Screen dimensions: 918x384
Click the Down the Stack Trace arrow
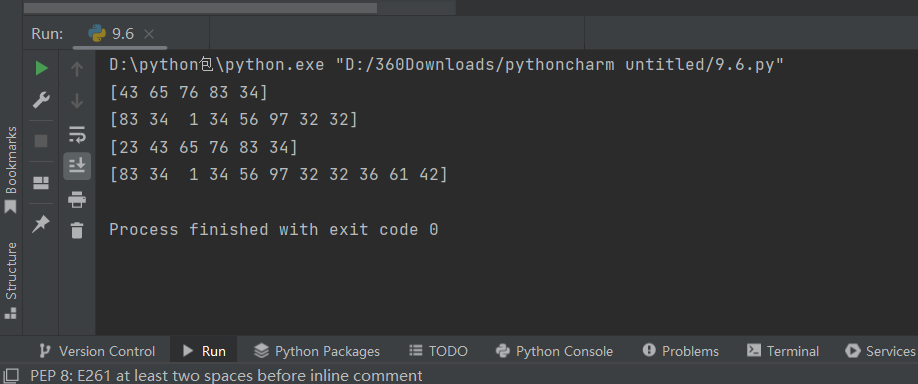coord(77,101)
